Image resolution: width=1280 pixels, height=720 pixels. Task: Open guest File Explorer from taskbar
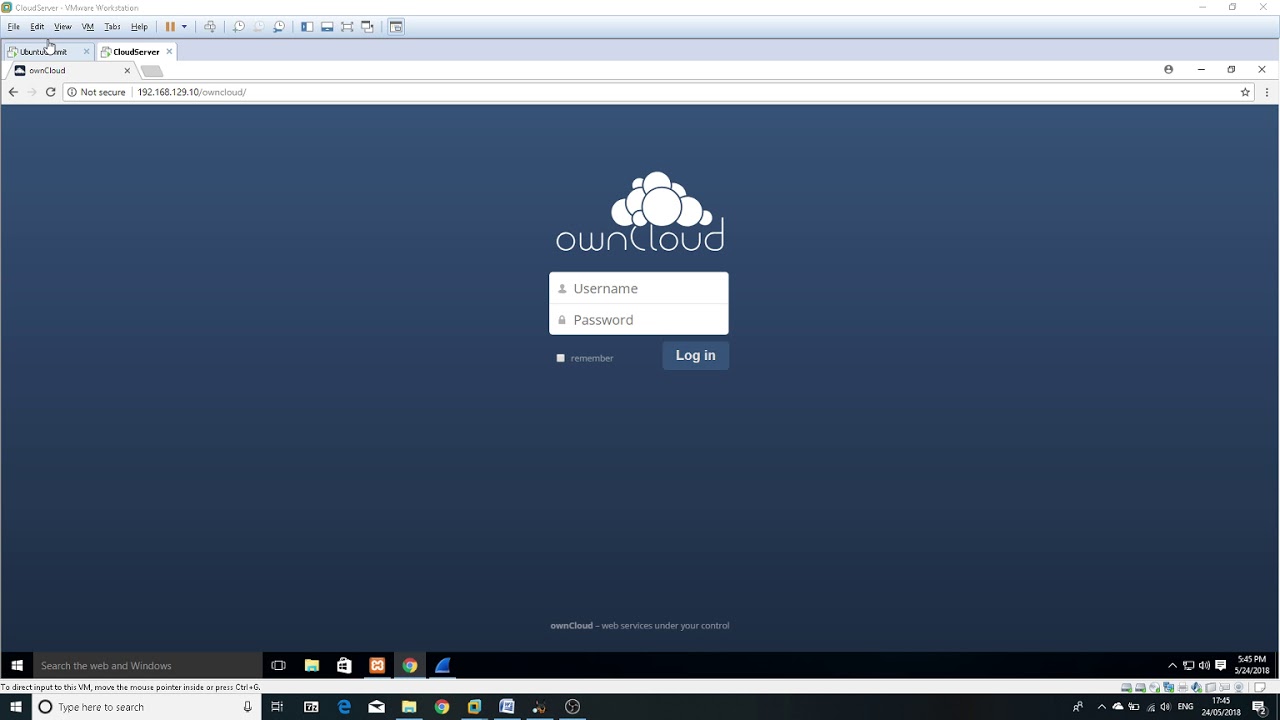pos(312,666)
